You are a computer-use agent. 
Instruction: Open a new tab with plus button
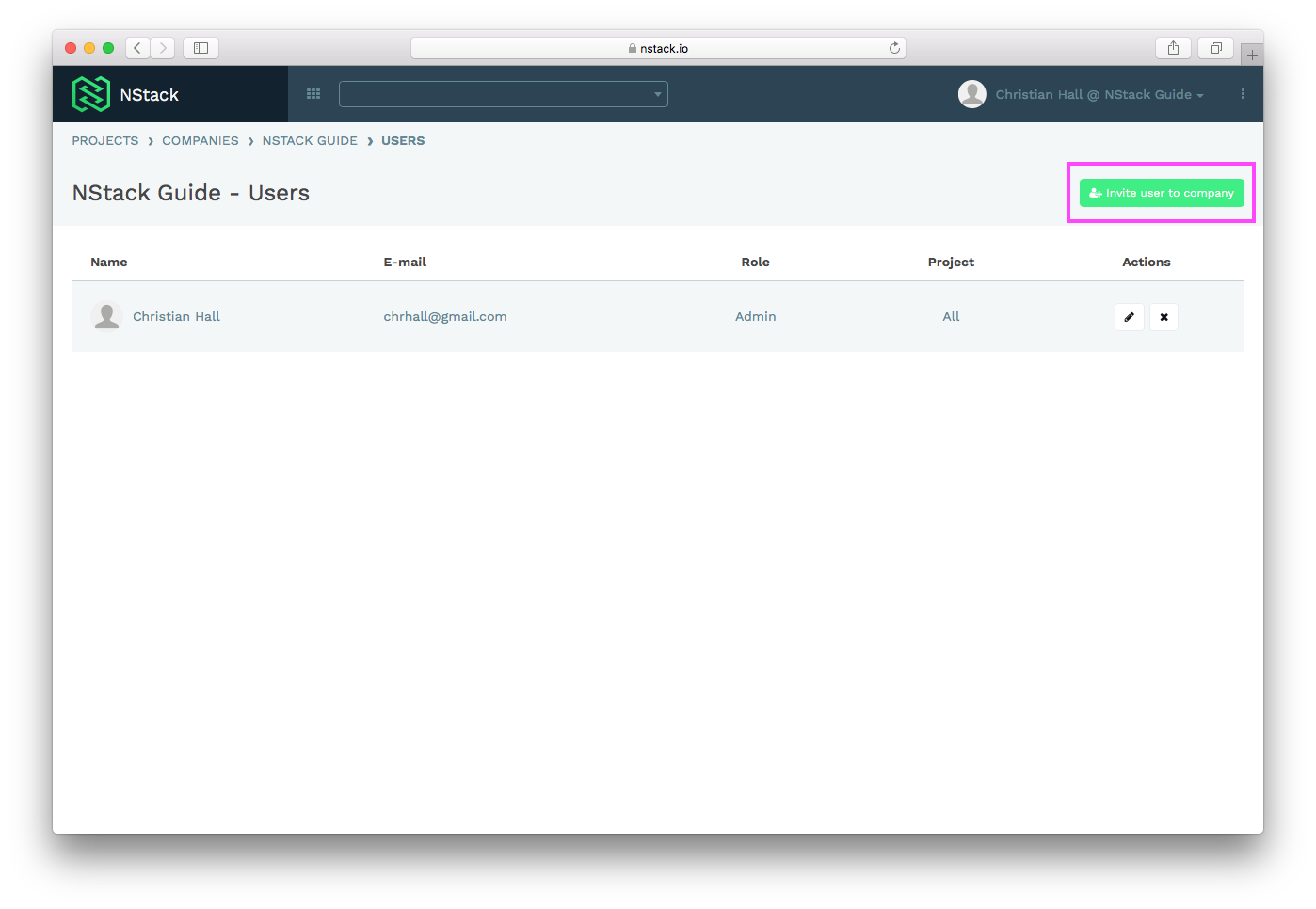pyautogui.click(x=1252, y=55)
